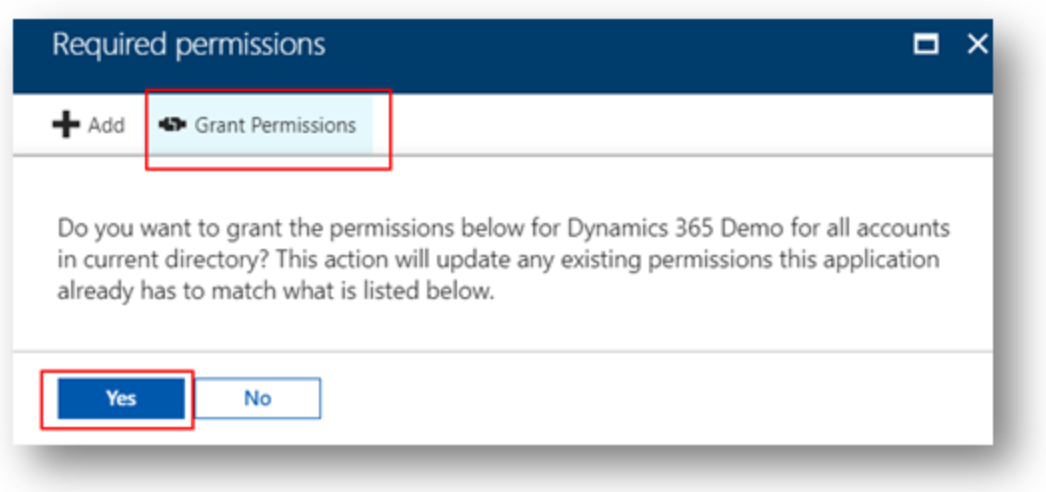Maximize the Required permissions blade

click(x=925, y=45)
